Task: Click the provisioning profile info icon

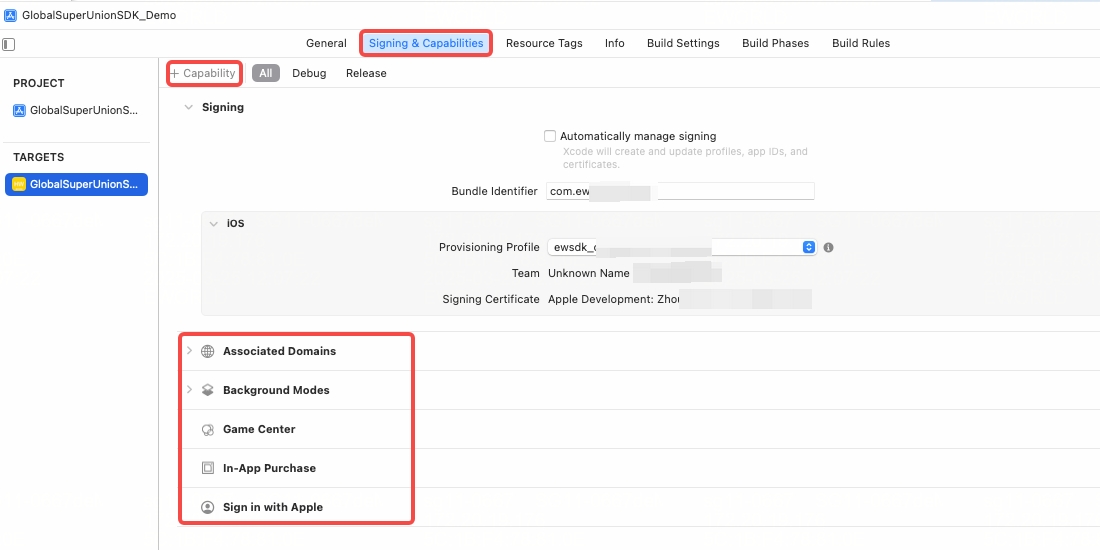Action: 829,248
